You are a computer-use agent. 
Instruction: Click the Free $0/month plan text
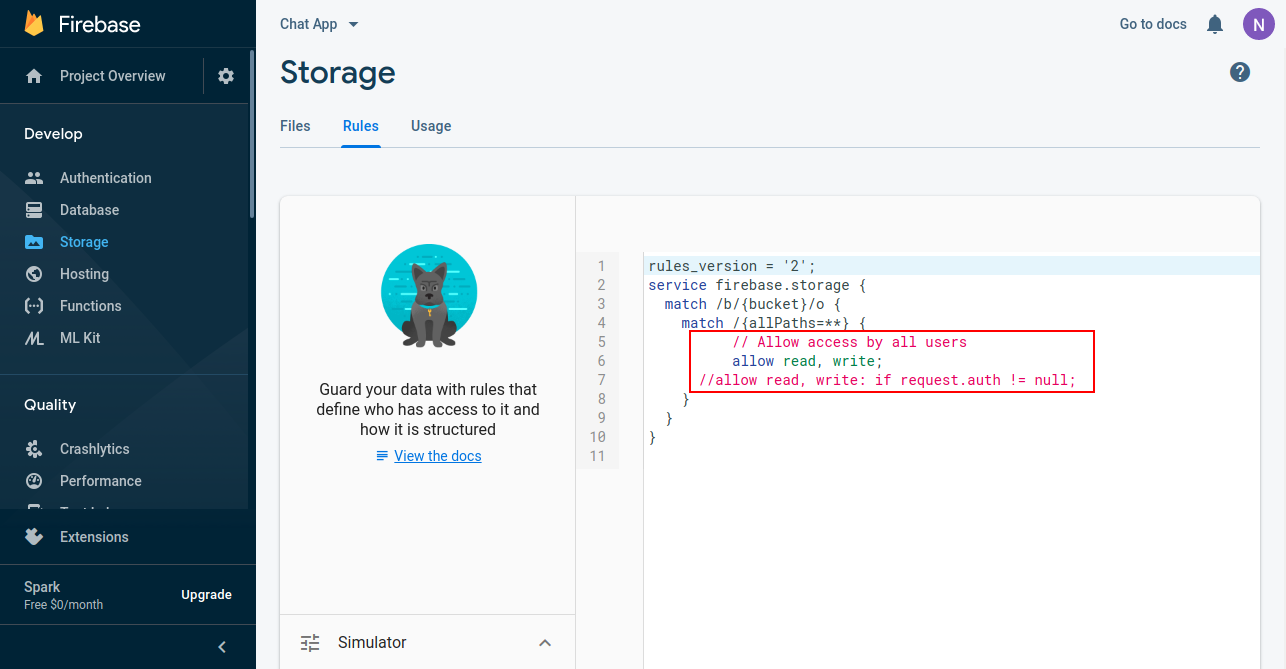64,605
